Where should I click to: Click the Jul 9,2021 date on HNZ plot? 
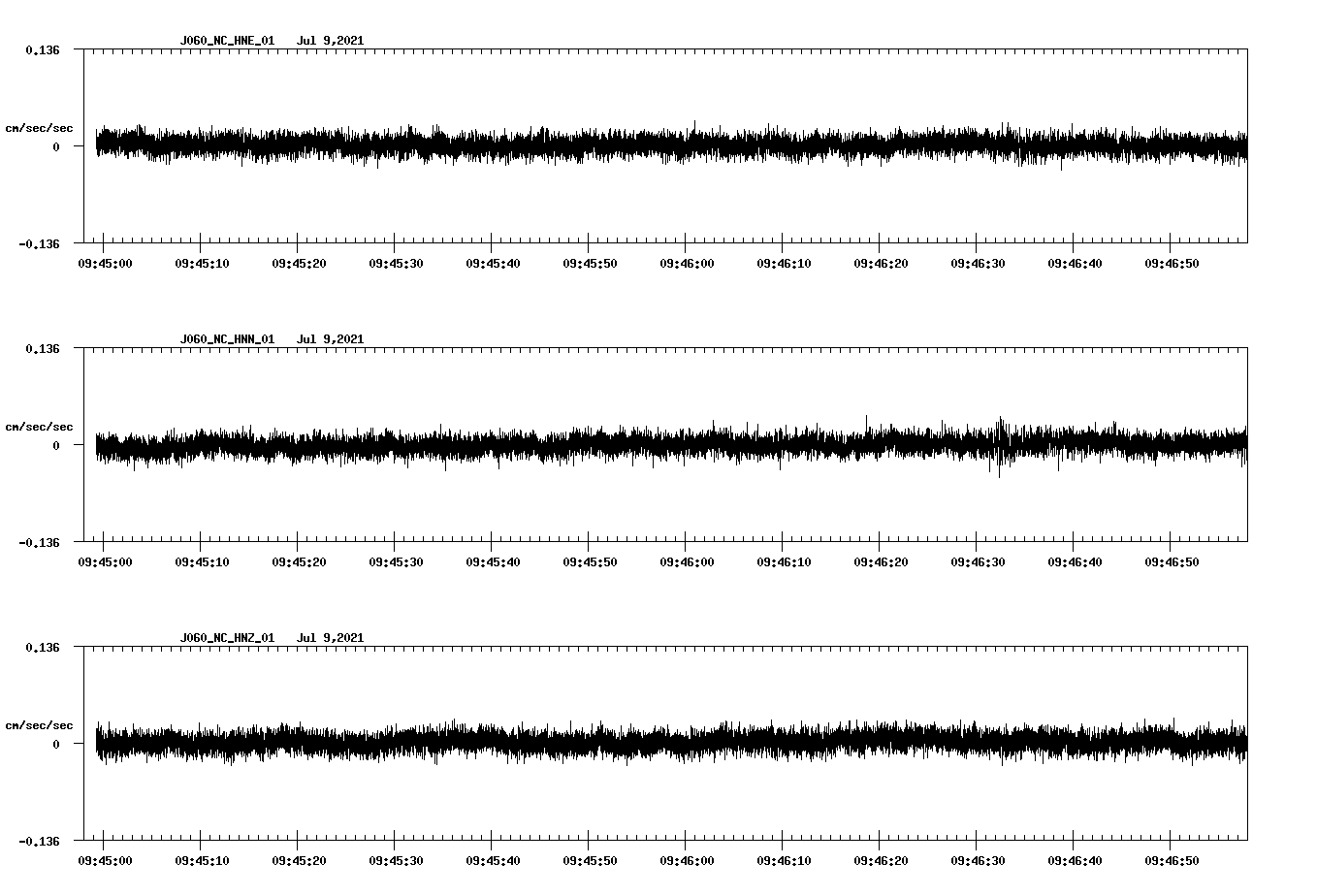(x=332, y=637)
